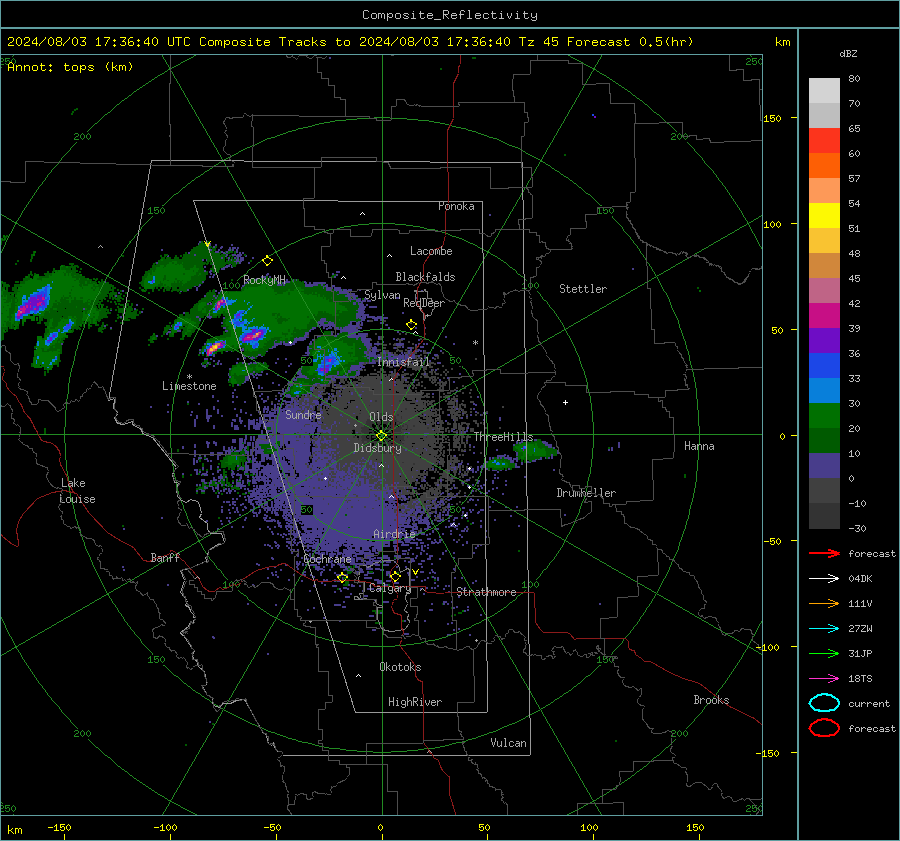Click the Brooks town label
Screen dimensions: 900x841
pyautogui.click(x=711, y=700)
